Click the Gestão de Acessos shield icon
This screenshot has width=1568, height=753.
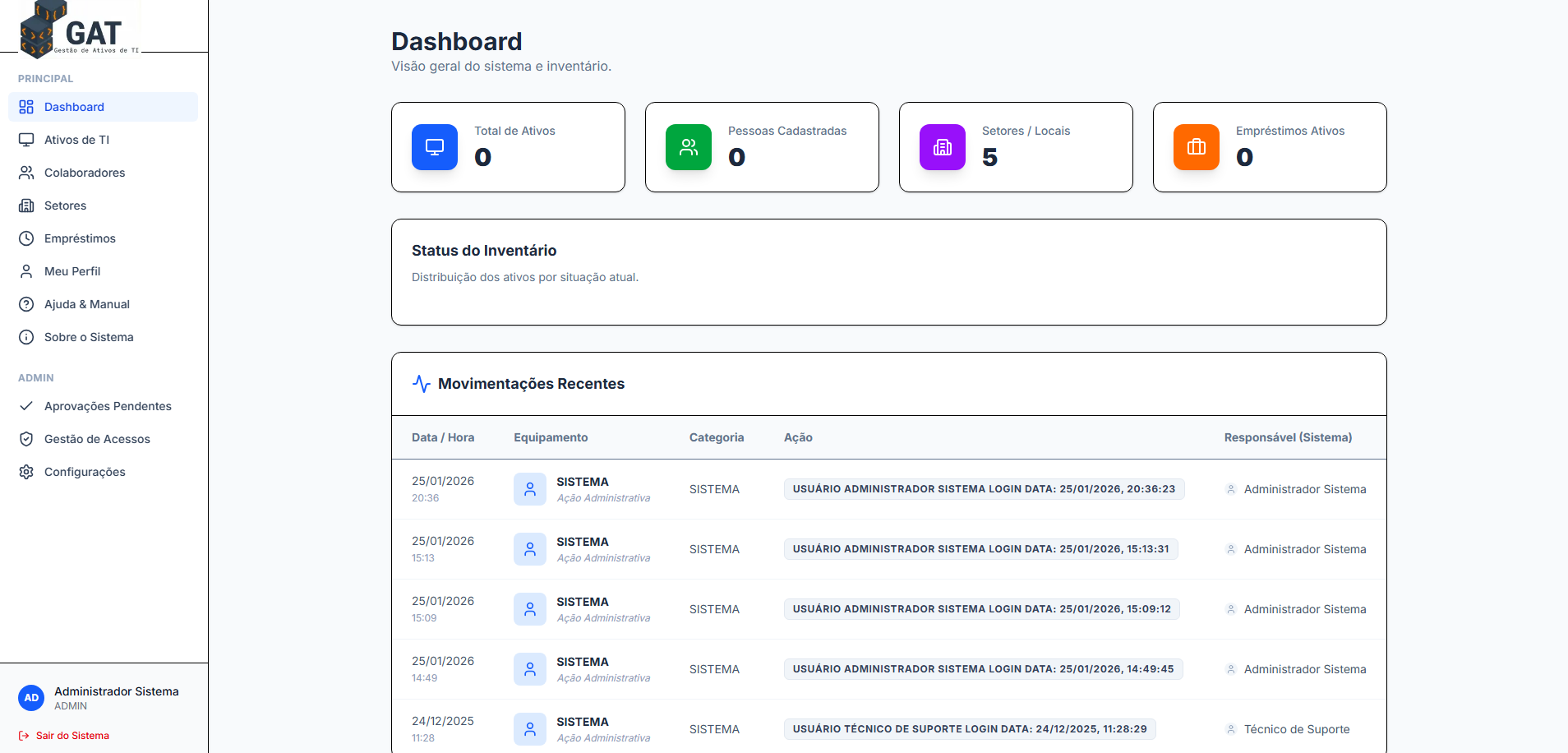(26, 439)
